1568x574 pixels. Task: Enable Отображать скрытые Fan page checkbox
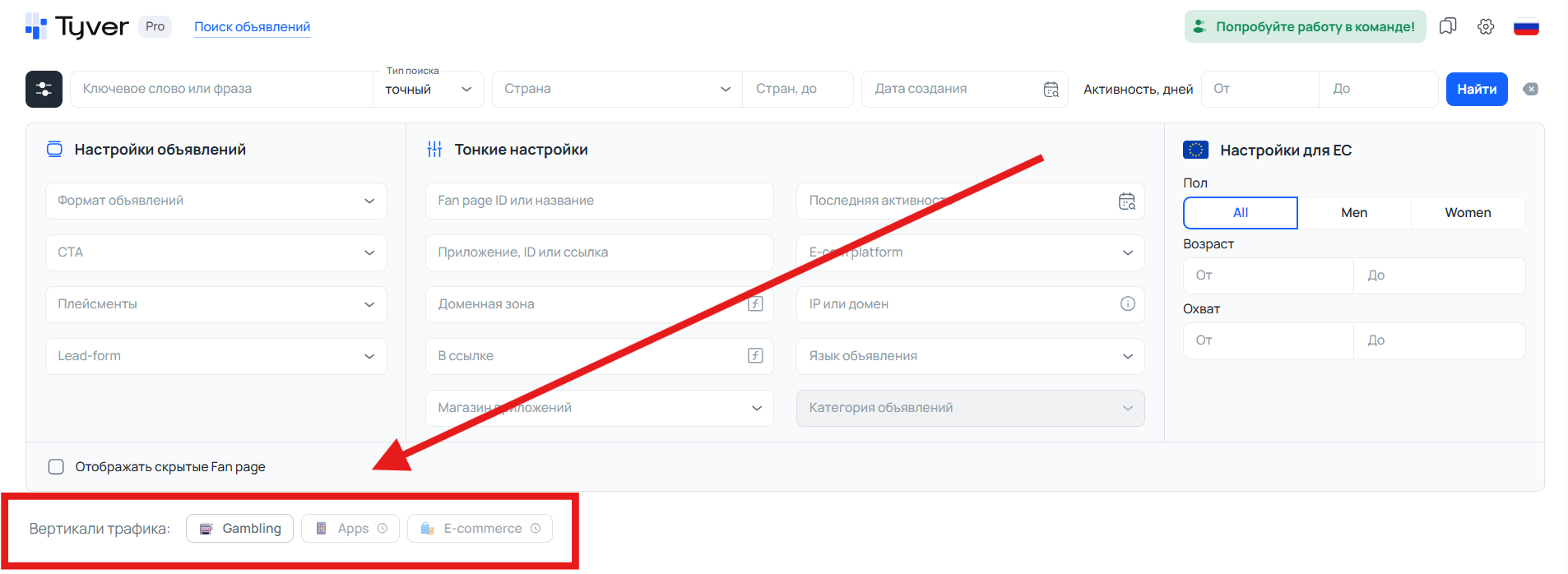click(56, 466)
